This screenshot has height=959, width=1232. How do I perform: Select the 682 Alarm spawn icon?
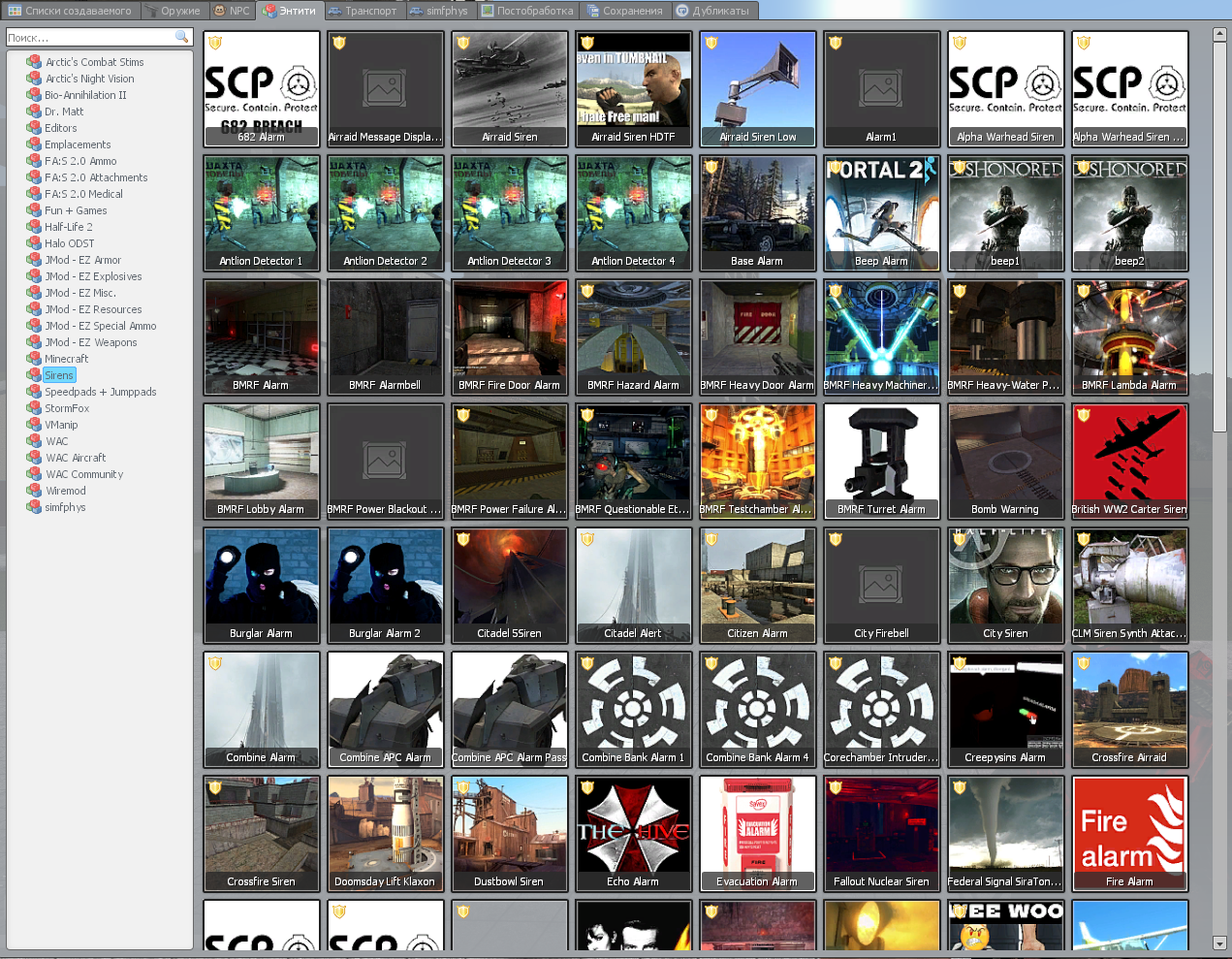[262, 89]
